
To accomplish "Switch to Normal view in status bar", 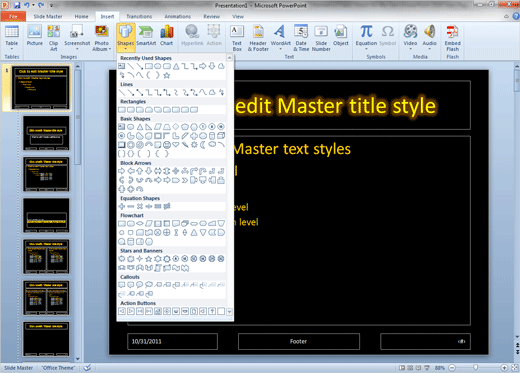I will point(402,368).
